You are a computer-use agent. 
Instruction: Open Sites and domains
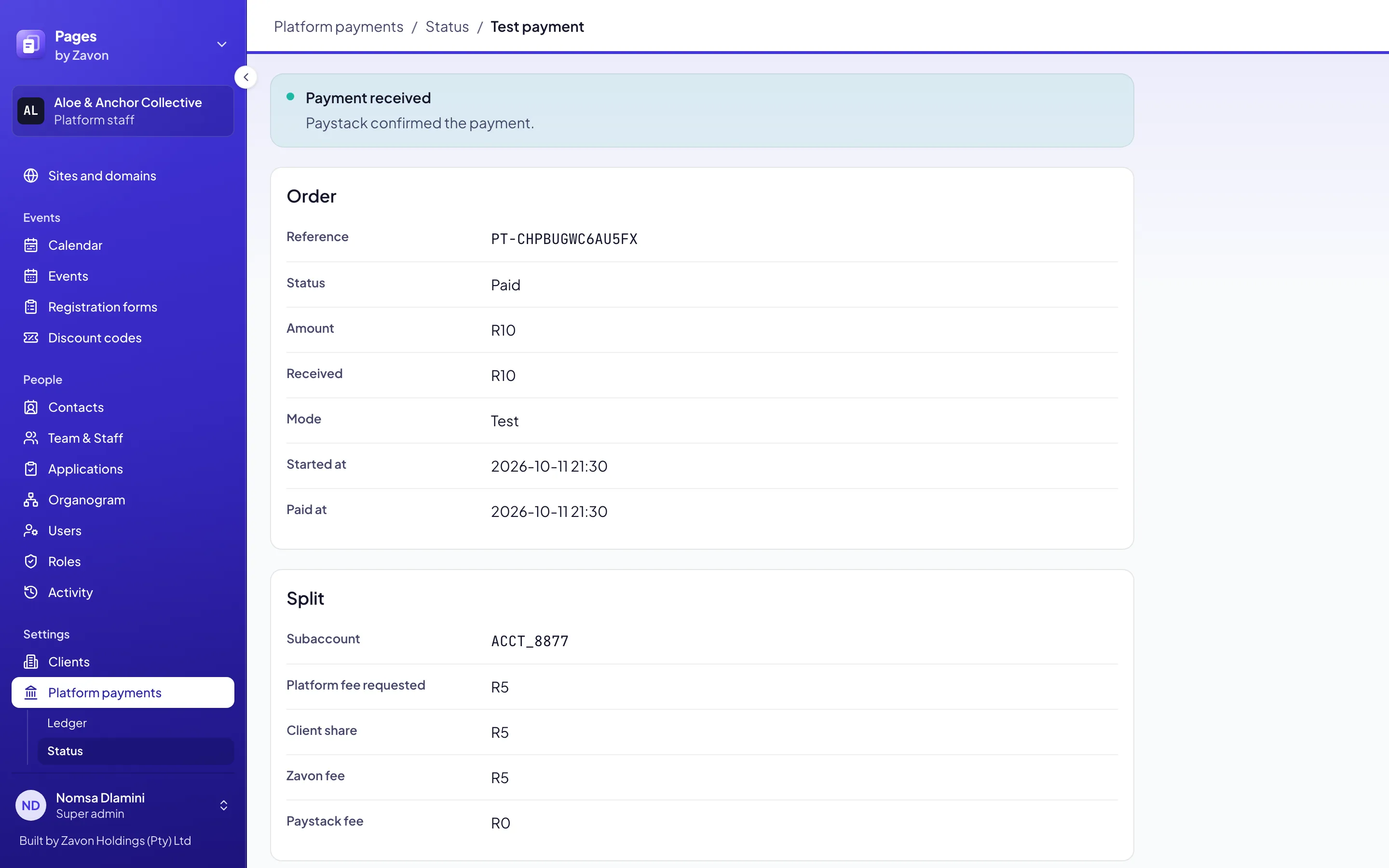tap(123, 176)
